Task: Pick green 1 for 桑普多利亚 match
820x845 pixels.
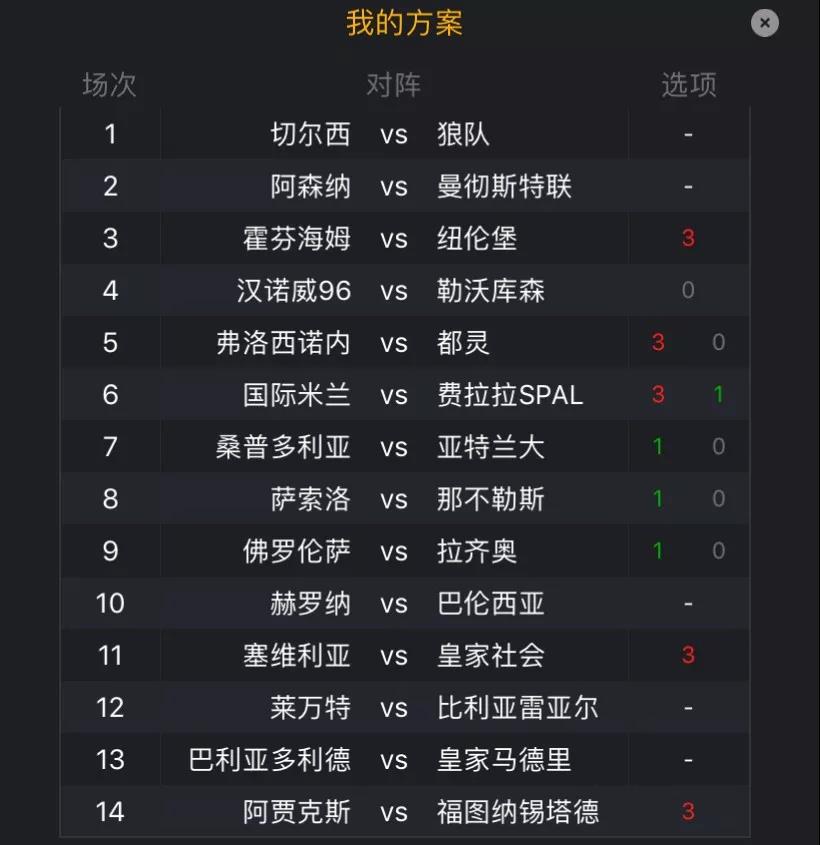Action: [657, 447]
